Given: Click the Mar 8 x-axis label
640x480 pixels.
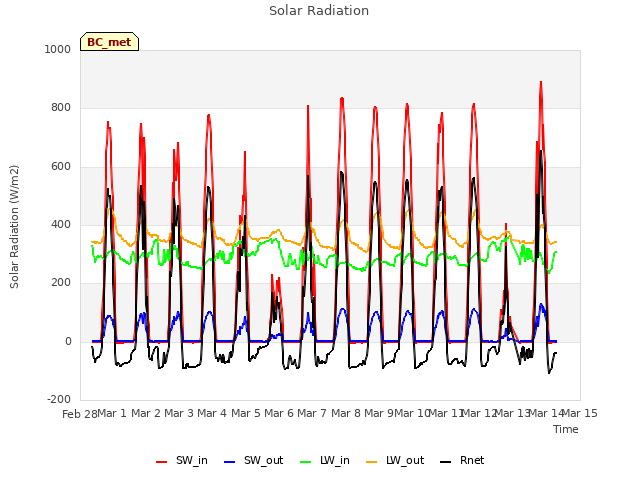Looking at the screenshot, I should [346, 413].
